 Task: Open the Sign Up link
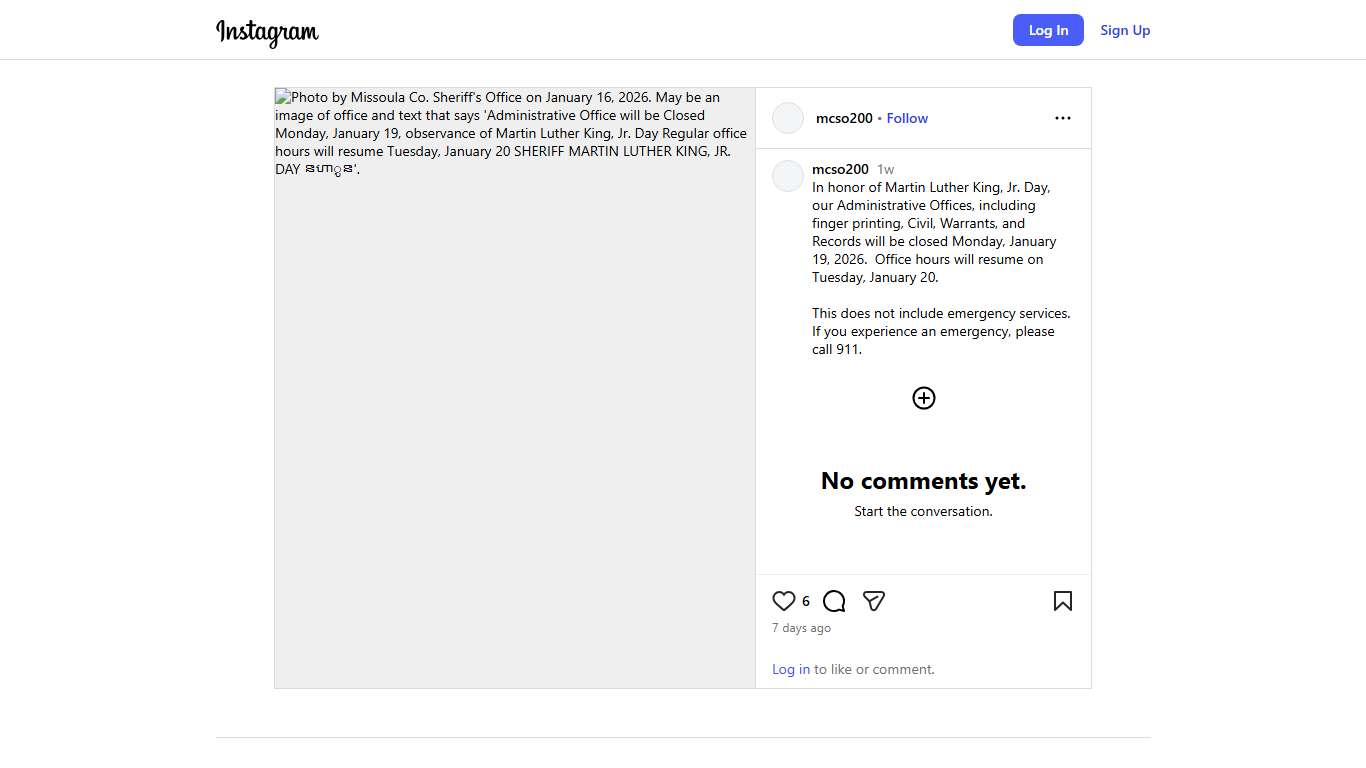[1125, 30]
